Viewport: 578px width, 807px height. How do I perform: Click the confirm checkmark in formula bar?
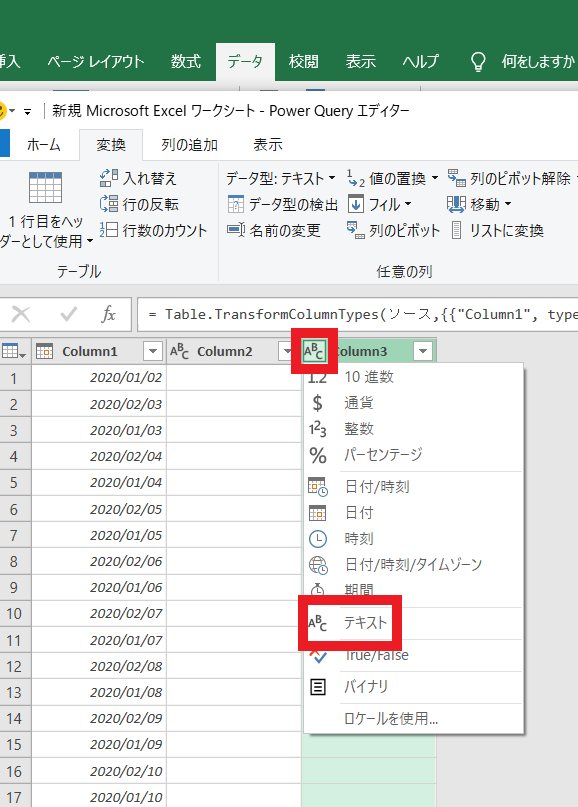tap(68, 313)
